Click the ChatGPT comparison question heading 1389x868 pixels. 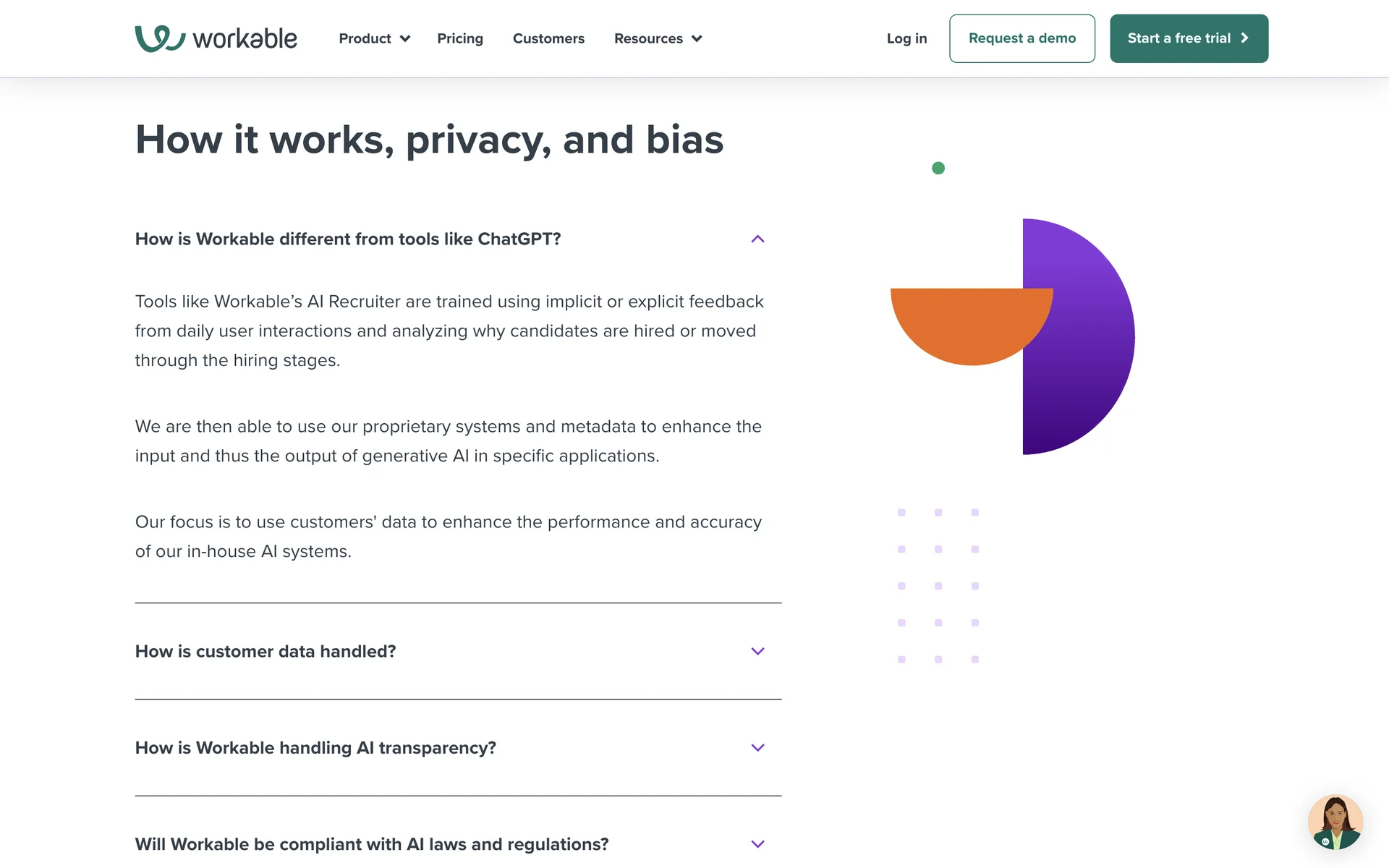(348, 239)
